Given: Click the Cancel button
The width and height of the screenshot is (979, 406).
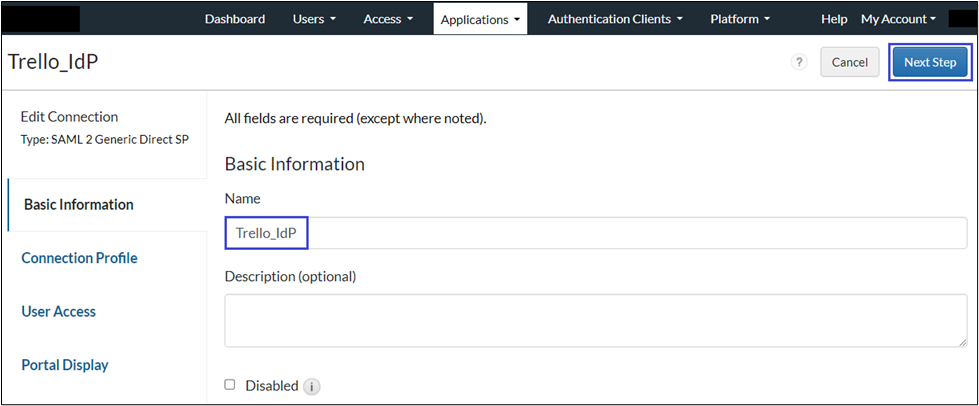Looking at the screenshot, I should point(849,62).
